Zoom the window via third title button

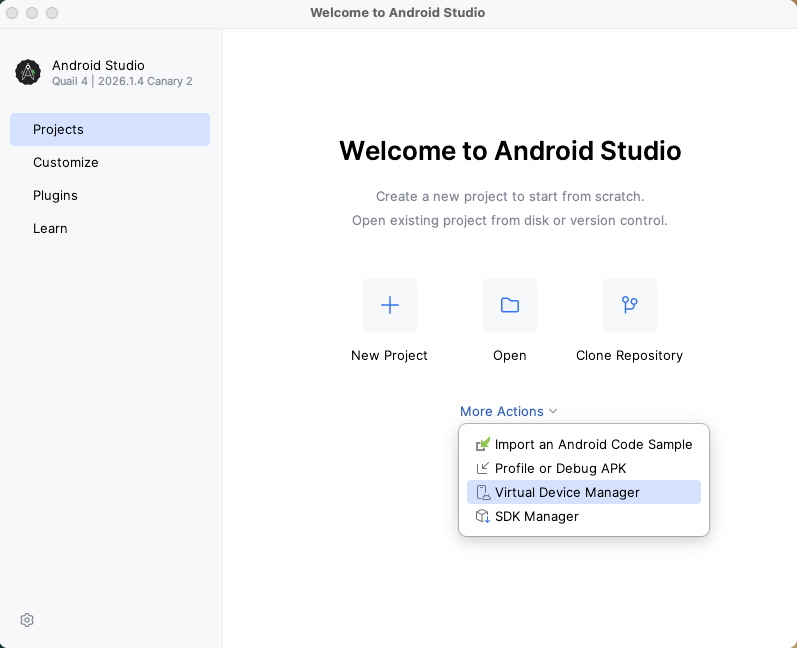click(52, 13)
